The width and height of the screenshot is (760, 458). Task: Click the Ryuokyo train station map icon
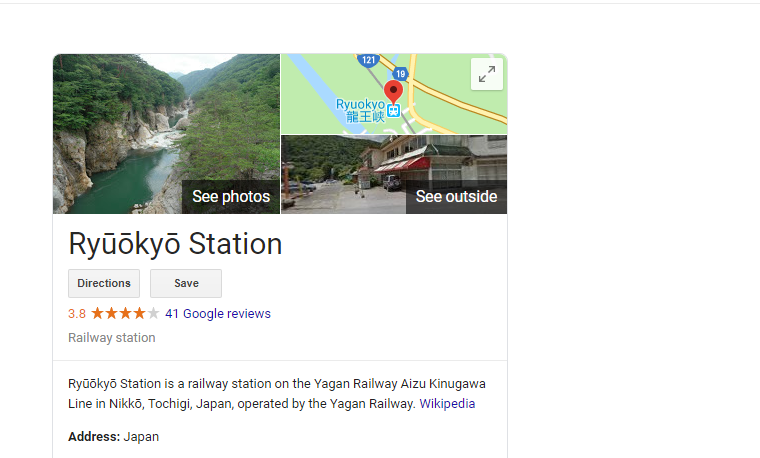394,111
